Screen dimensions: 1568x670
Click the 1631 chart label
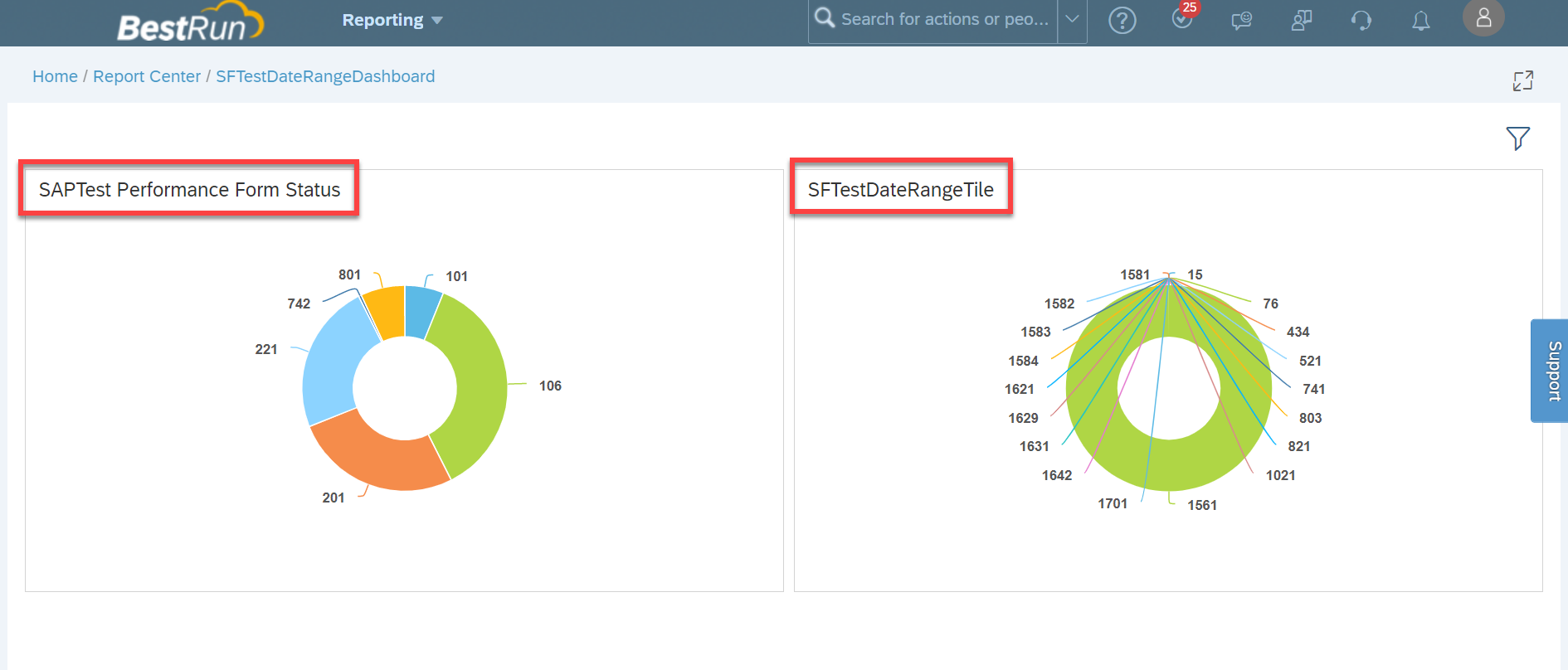click(x=1034, y=446)
